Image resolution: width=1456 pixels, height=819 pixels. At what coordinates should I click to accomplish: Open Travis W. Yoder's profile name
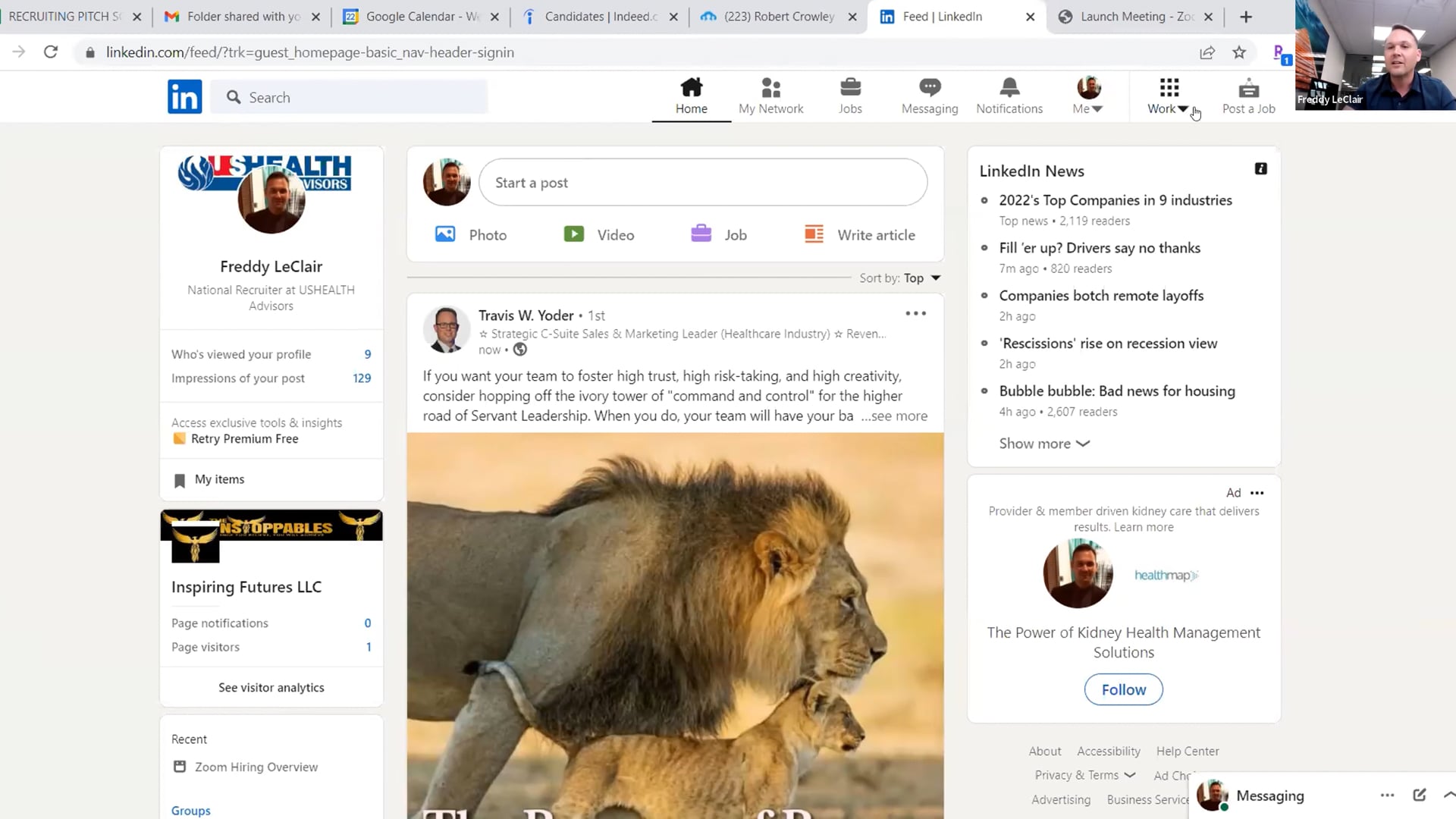click(x=526, y=315)
